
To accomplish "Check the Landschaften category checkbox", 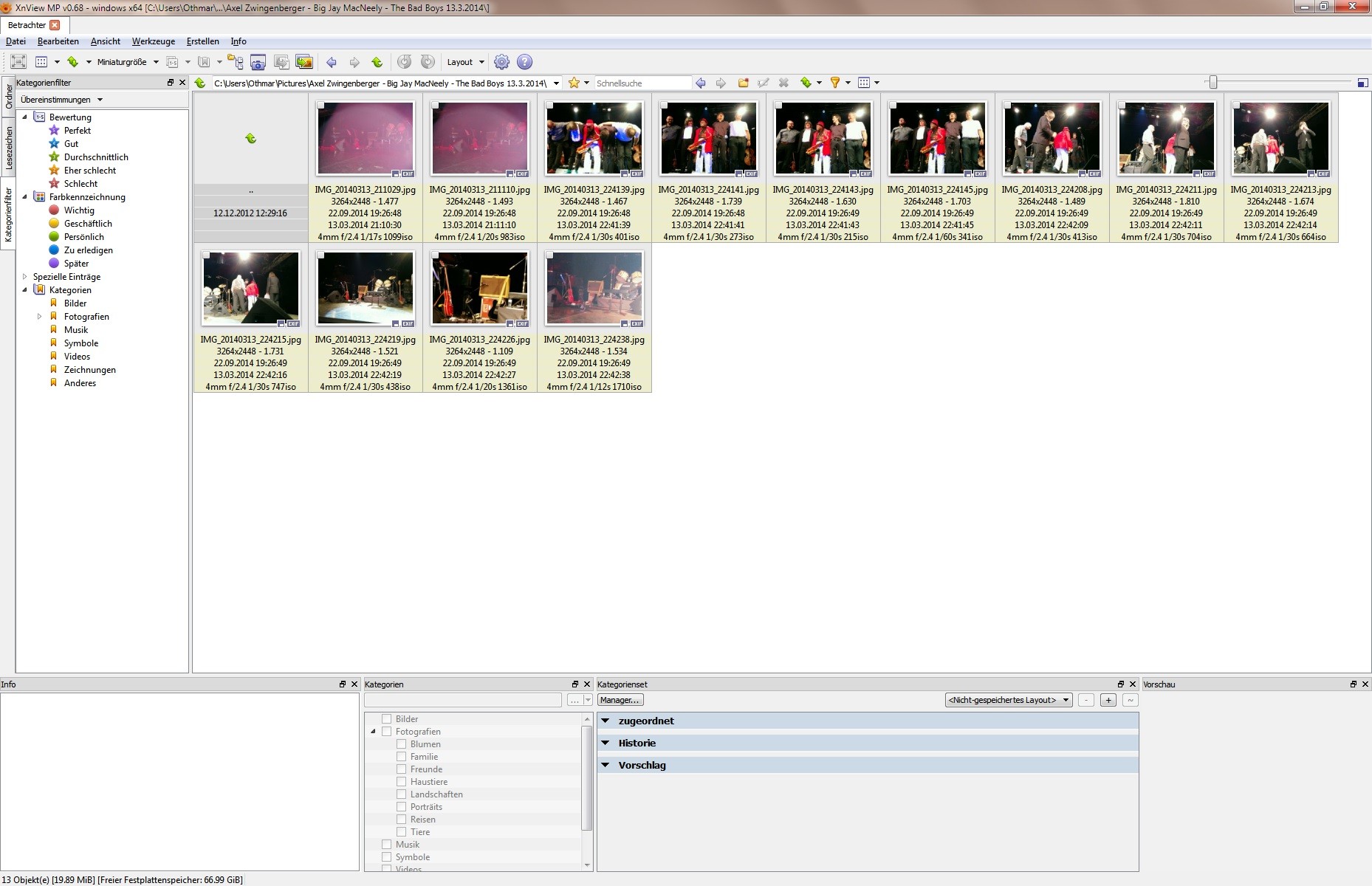I will (x=402, y=794).
